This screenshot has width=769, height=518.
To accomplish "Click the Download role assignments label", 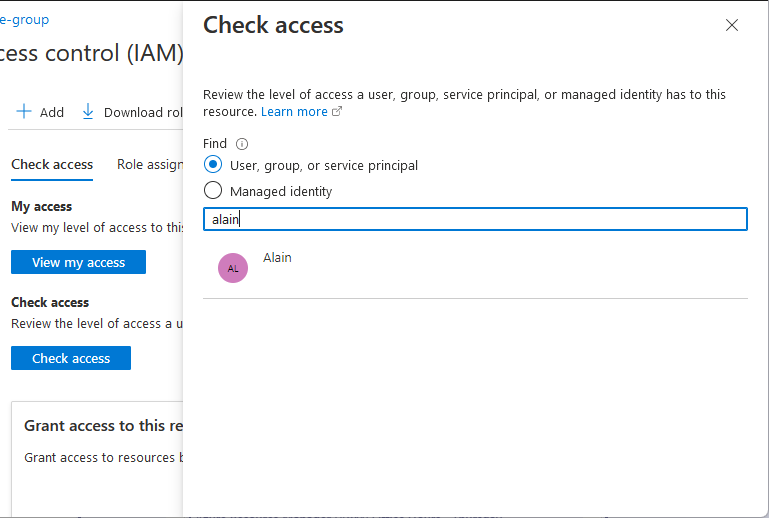I will [143, 112].
